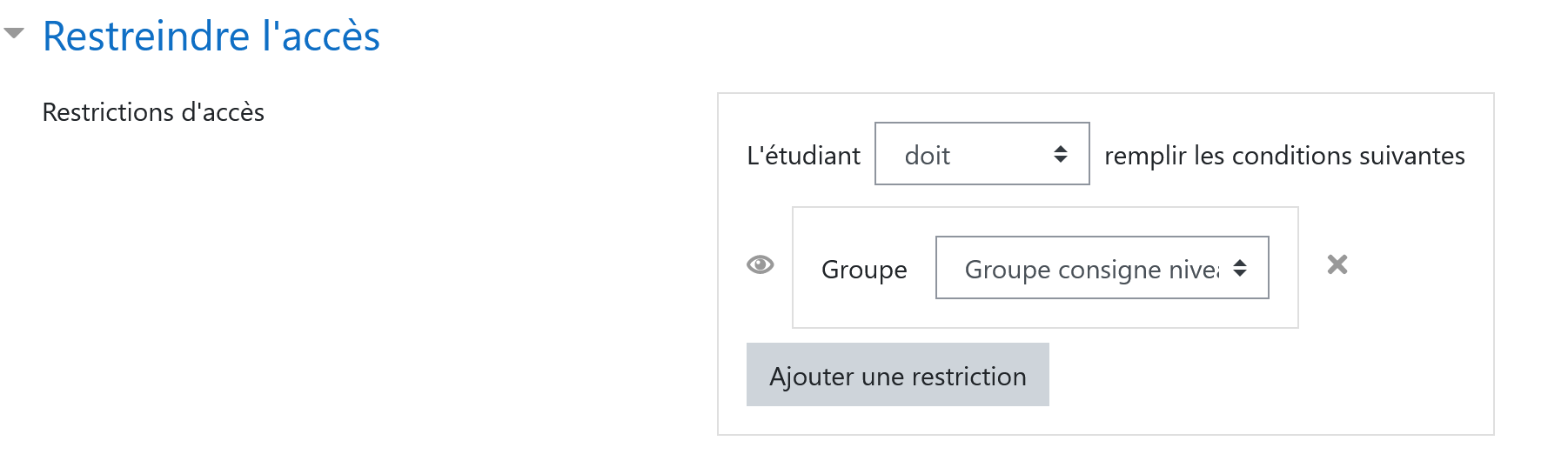
Task: Click the Restrictions d'accès field label
Action: point(153,112)
